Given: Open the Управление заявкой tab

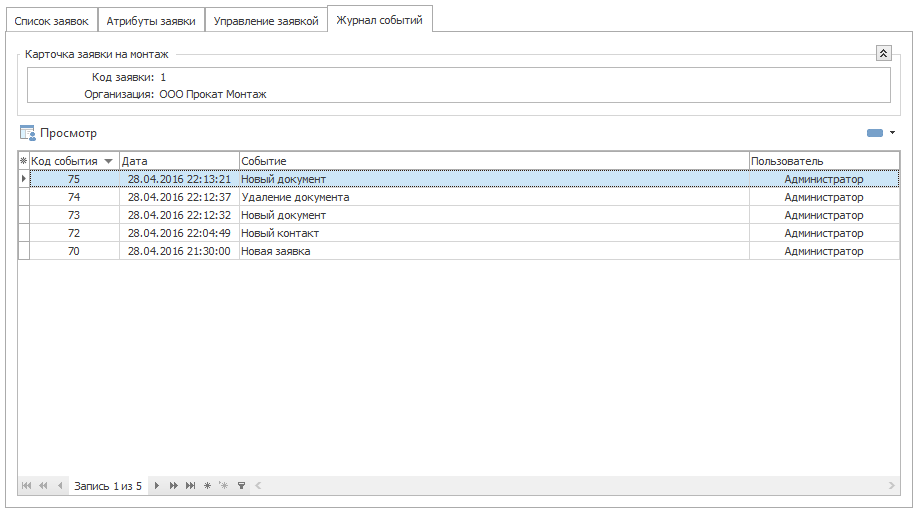Looking at the screenshot, I should (266, 21).
